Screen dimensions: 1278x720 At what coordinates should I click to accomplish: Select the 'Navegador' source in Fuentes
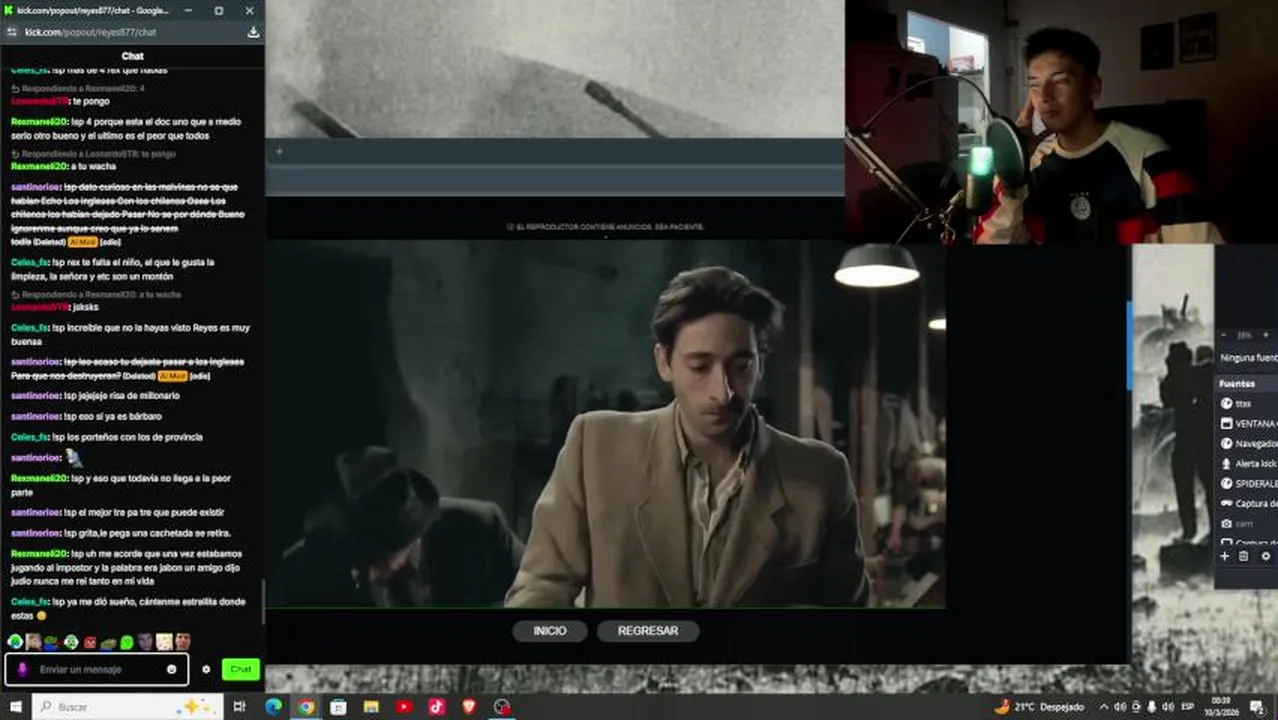tap(1247, 443)
